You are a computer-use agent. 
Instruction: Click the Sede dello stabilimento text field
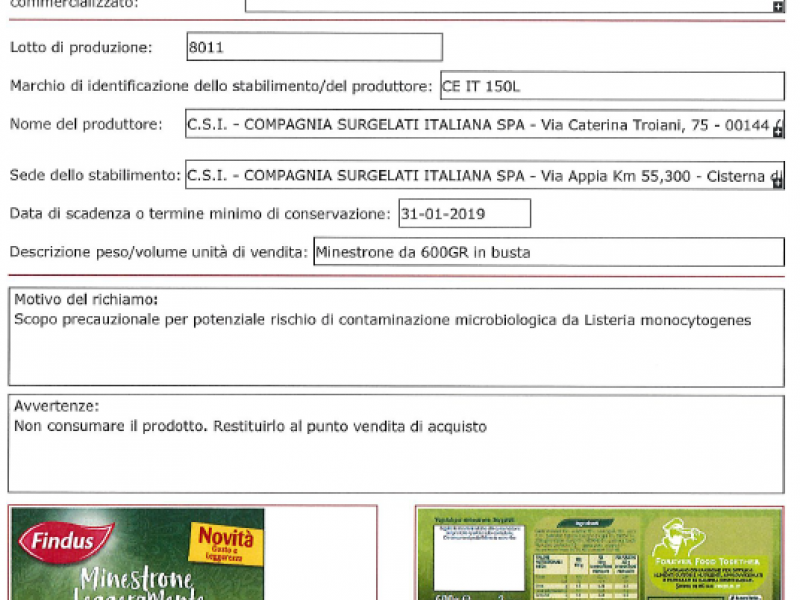click(x=485, y=175)
